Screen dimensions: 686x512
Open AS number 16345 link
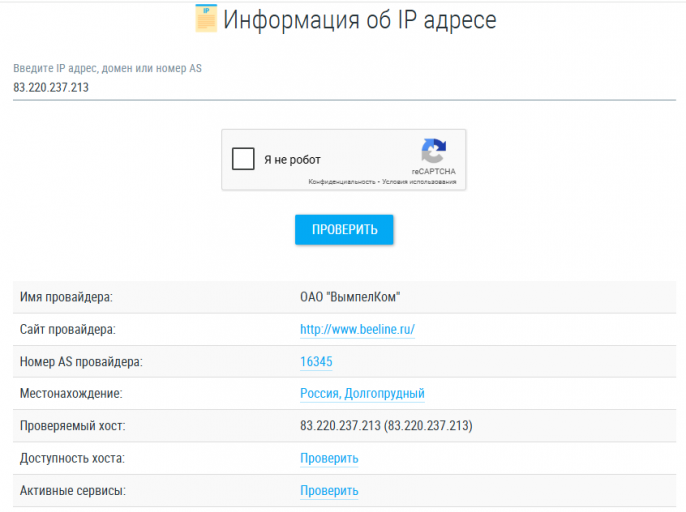(316, 361)
